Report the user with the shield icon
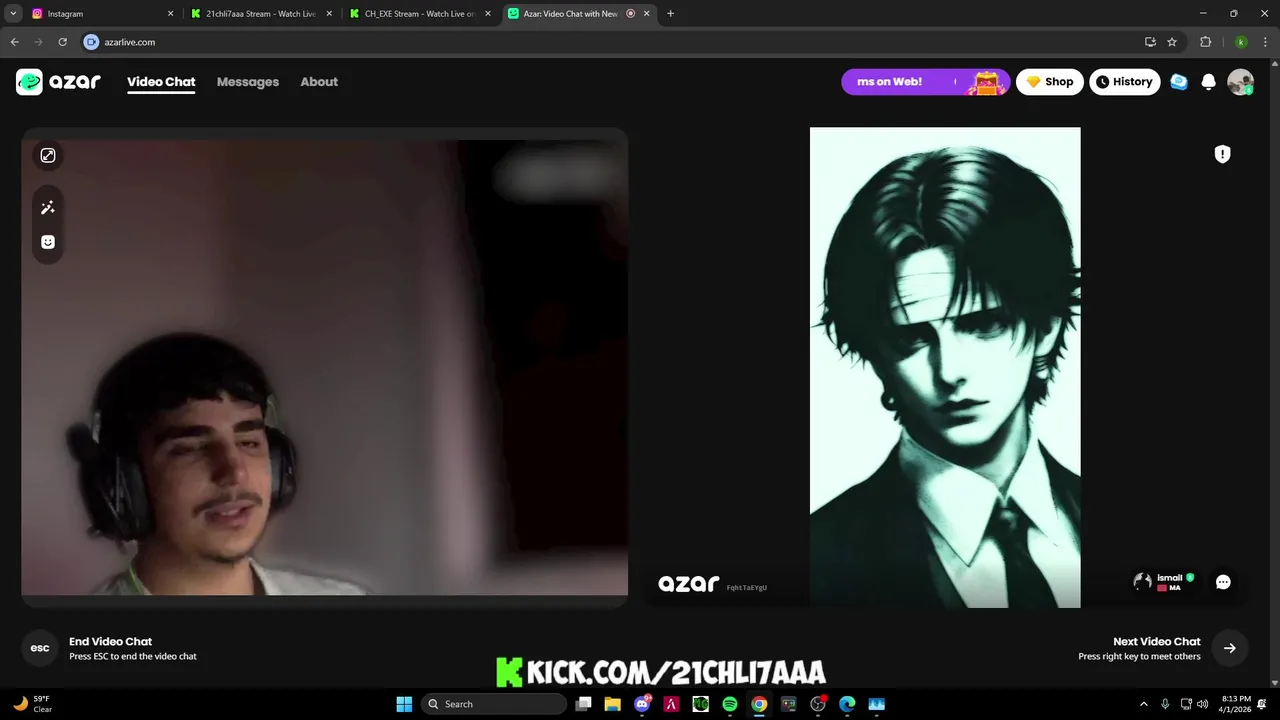This screenshot has width=1280, height=720. click(x=1222, y=154)
